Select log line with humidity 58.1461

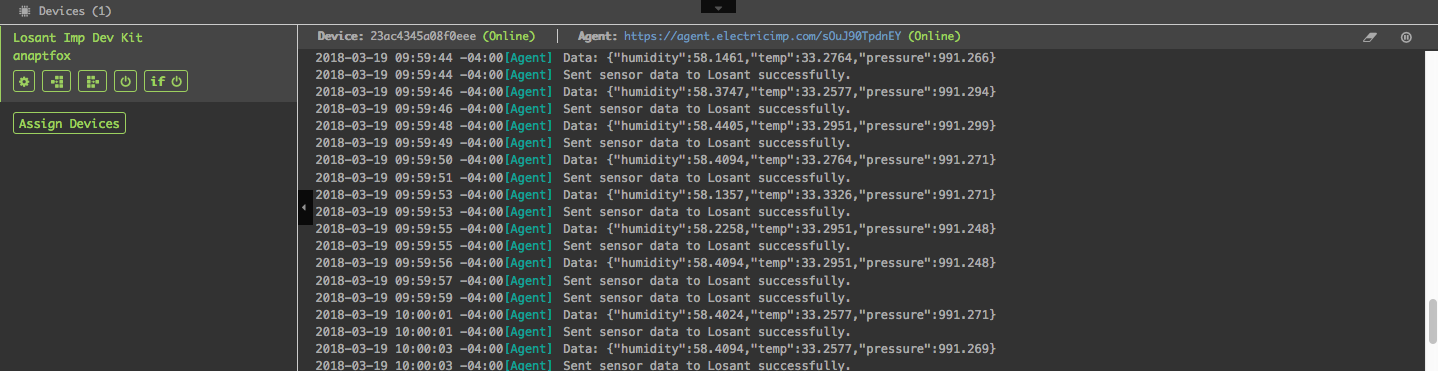pyautogui.click(x=655, y=58)
